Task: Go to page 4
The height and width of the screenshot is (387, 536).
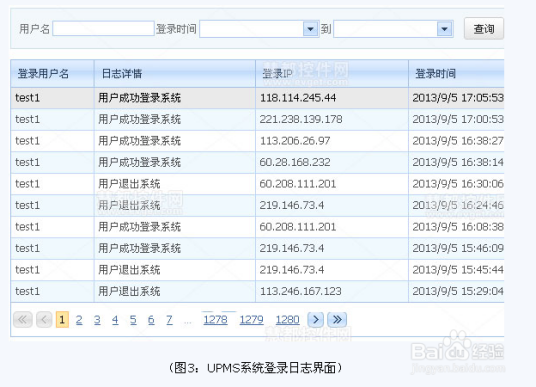Action: [x=115, y=320]
